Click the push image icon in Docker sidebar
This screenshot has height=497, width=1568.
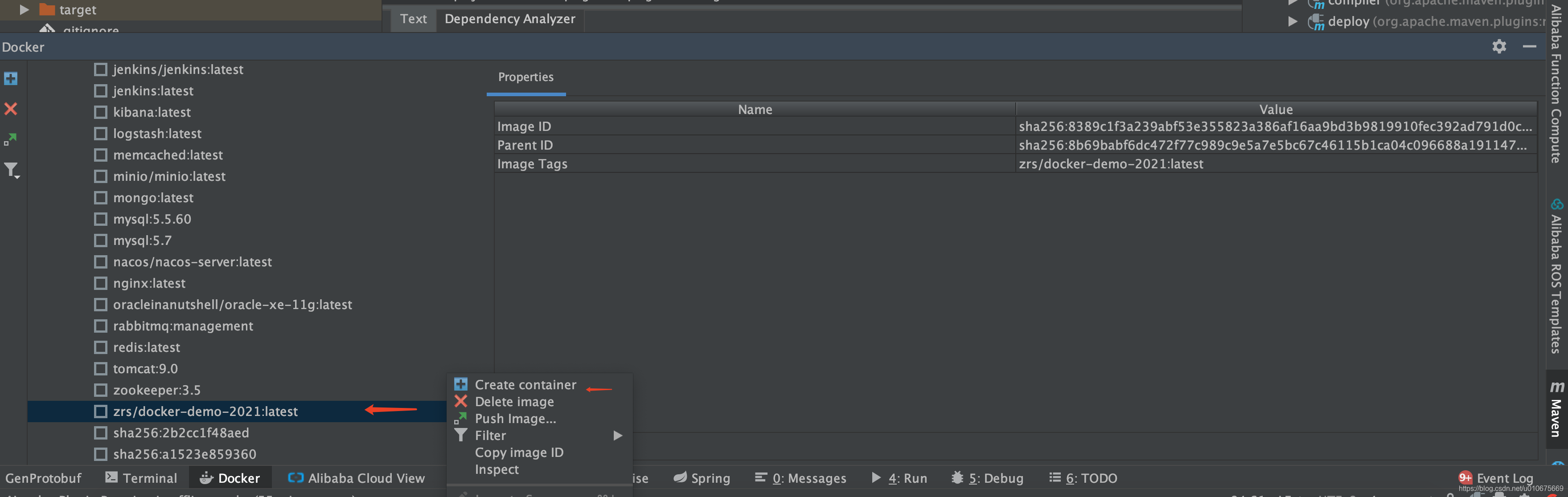(11, 139)
